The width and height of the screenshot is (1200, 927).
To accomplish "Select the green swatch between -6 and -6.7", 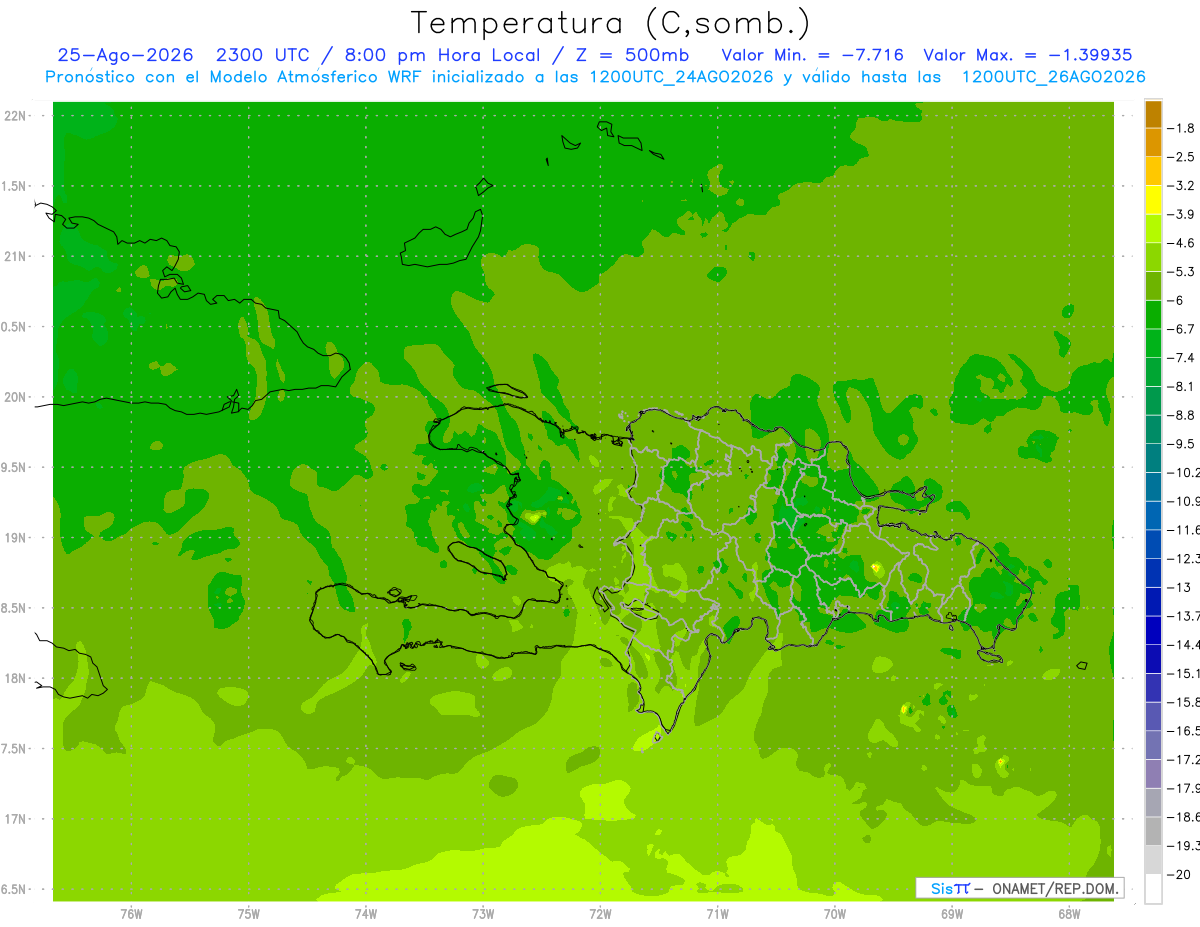I will (1153, 315).
